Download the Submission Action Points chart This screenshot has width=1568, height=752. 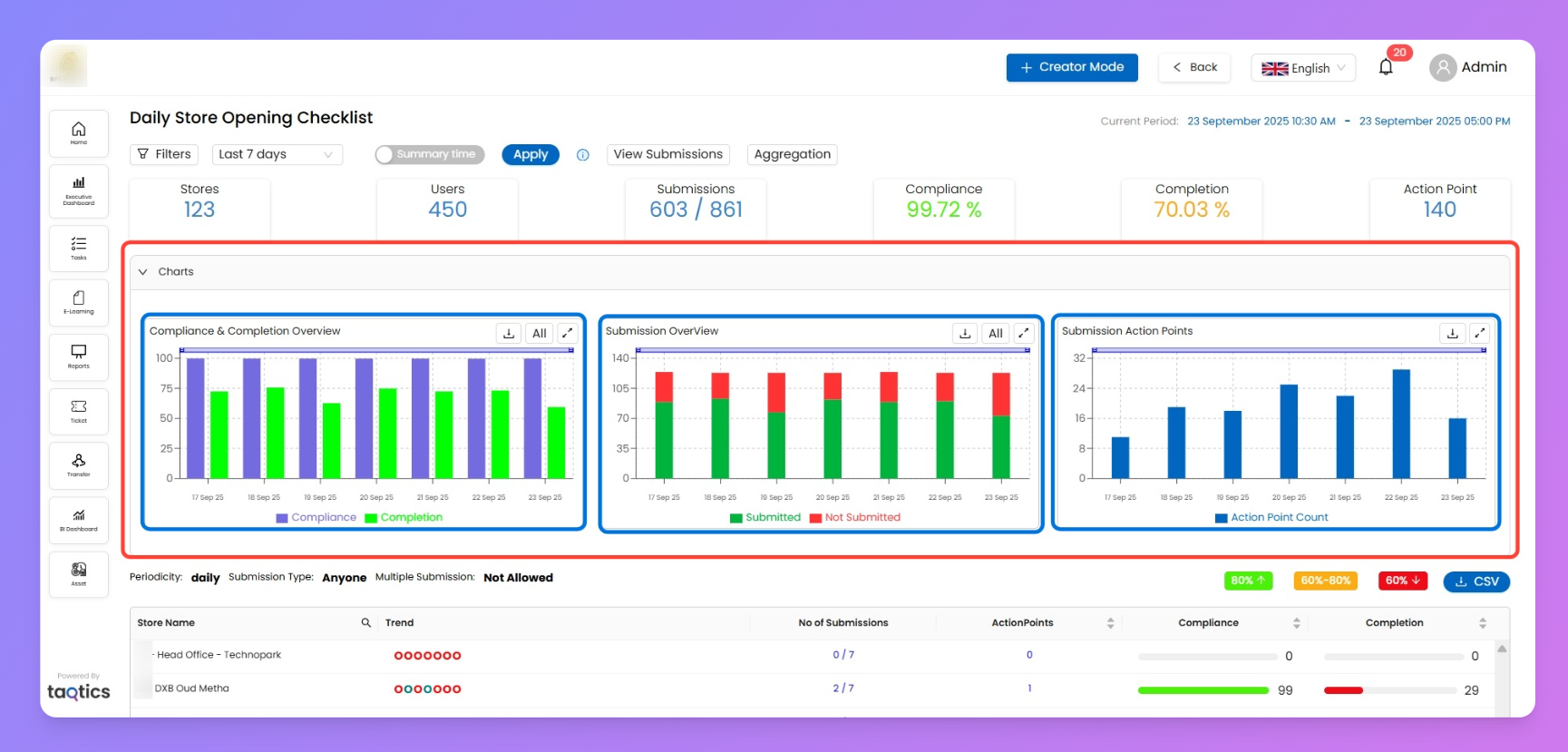1452,333
